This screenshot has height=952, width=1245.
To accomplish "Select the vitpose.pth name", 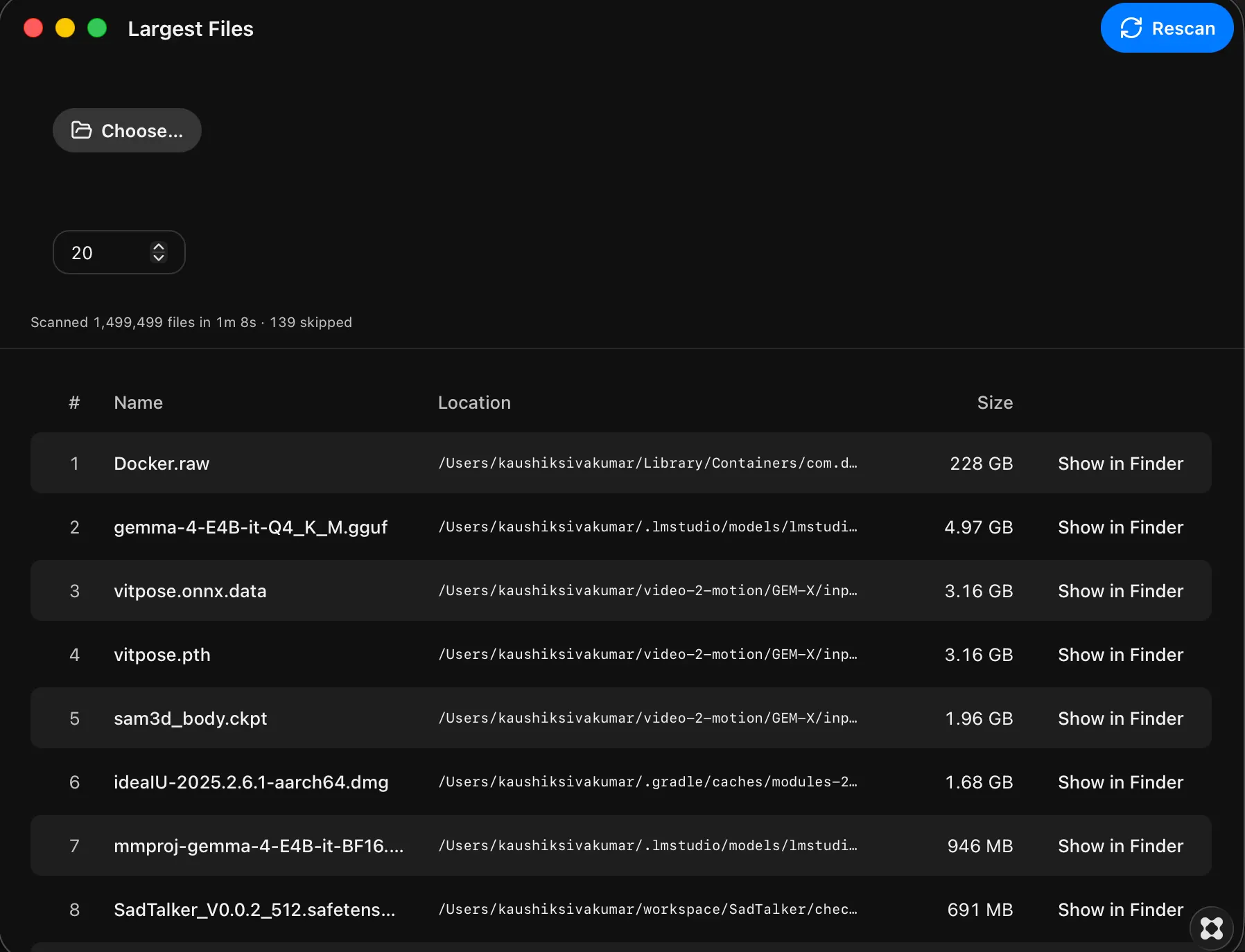I will [162, 655].
